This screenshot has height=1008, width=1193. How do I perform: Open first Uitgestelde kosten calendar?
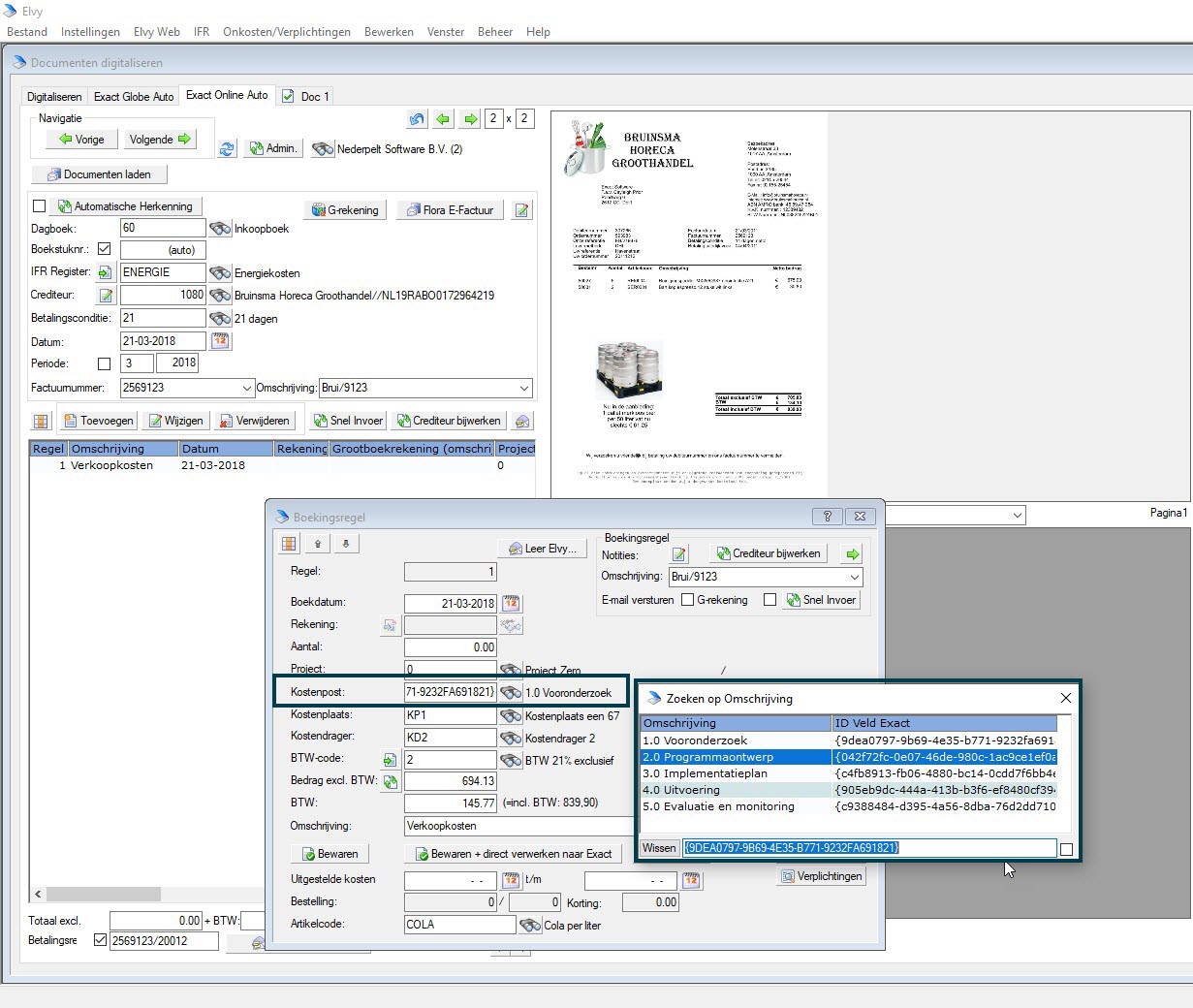pyautogui.click(x=511, y=880)
